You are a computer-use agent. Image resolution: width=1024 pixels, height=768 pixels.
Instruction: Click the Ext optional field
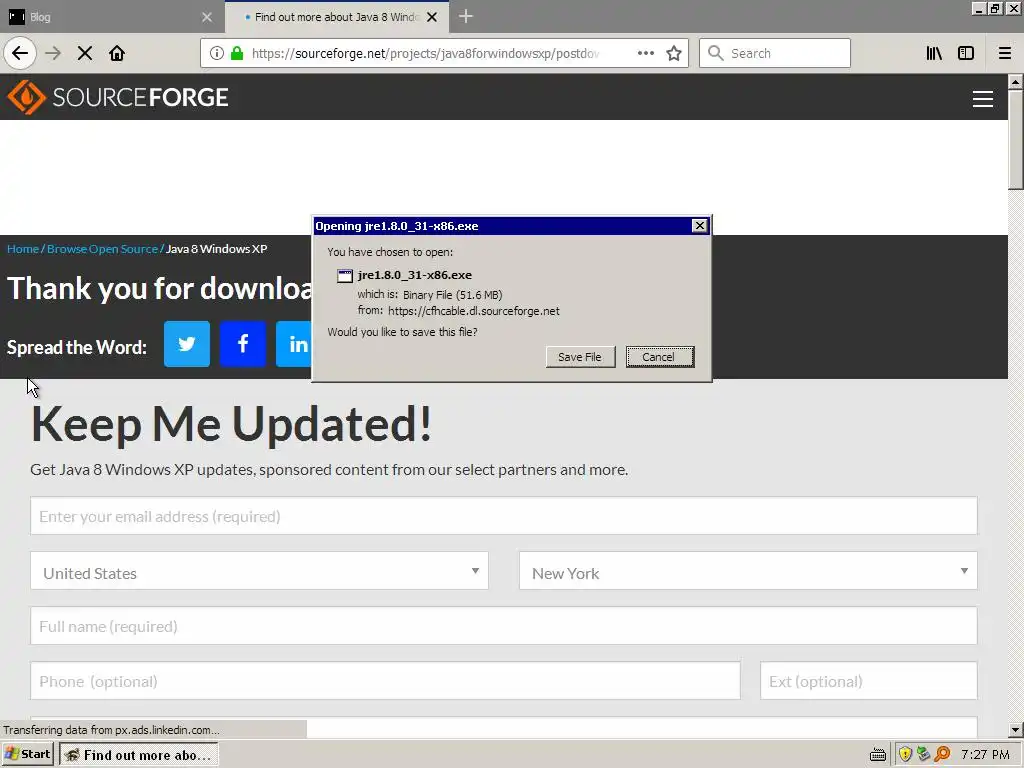(x=869, y=680)
